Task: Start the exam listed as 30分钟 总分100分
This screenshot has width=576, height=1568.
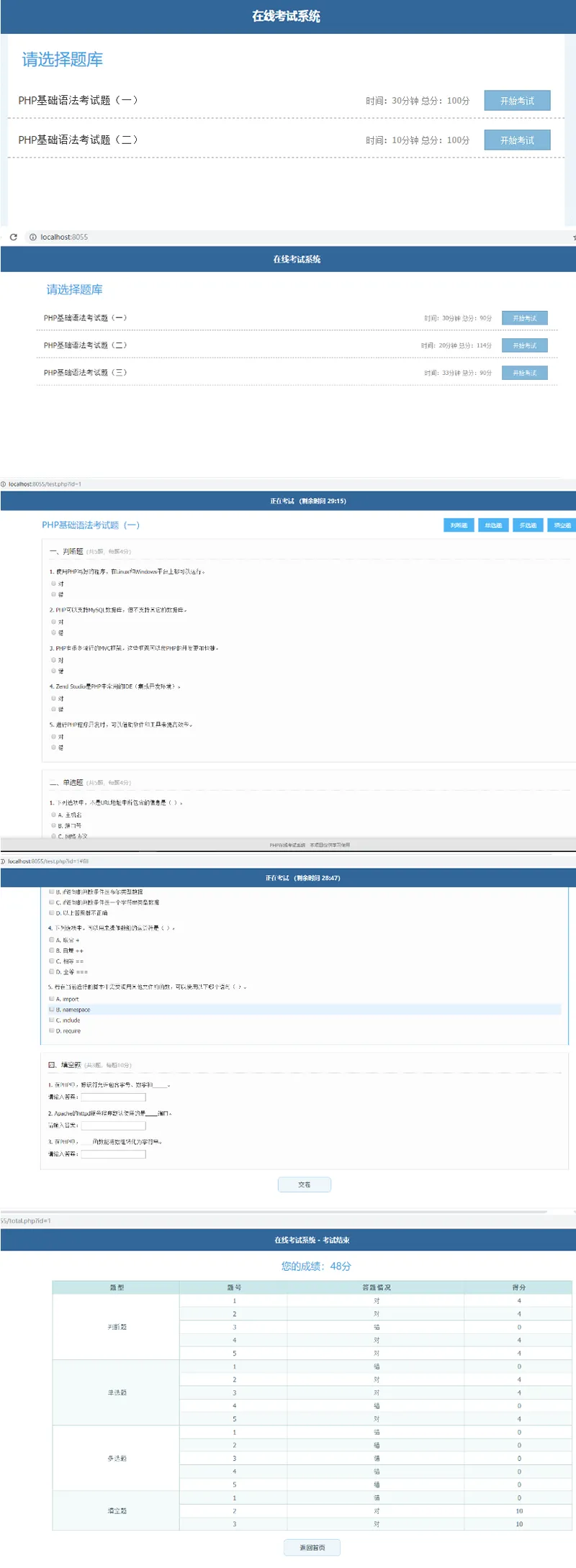Action: tap(517, 101)
